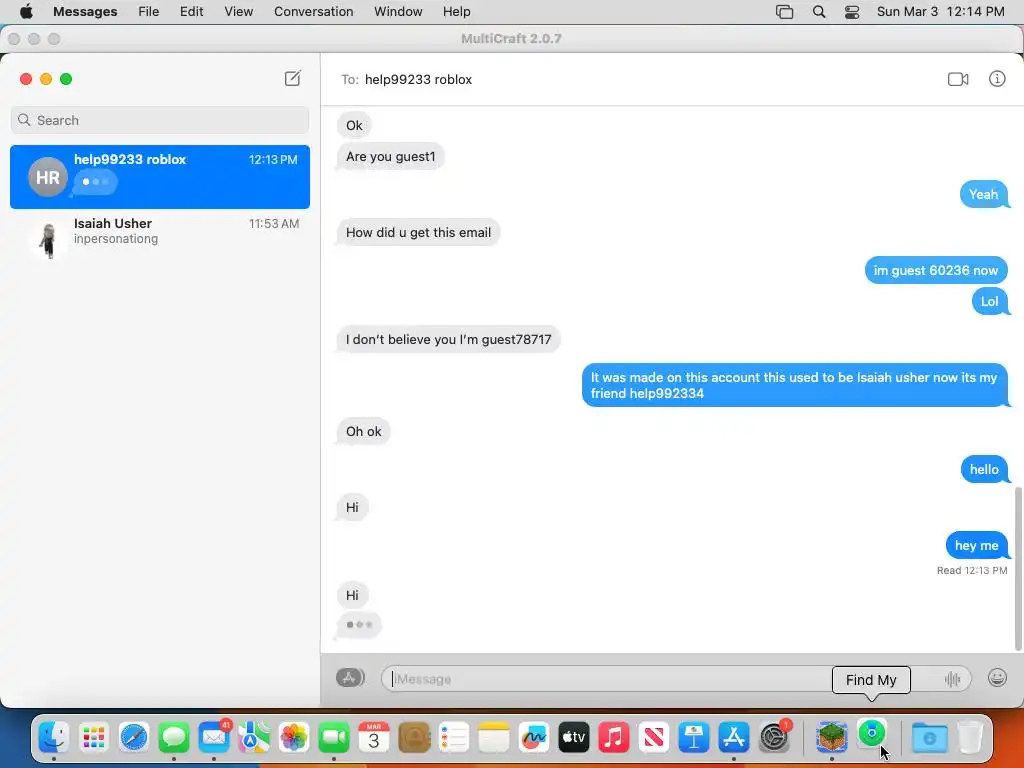Open Calendar from the Dock
Viewport: 1024px width, 768px height.
click(374, 738)
